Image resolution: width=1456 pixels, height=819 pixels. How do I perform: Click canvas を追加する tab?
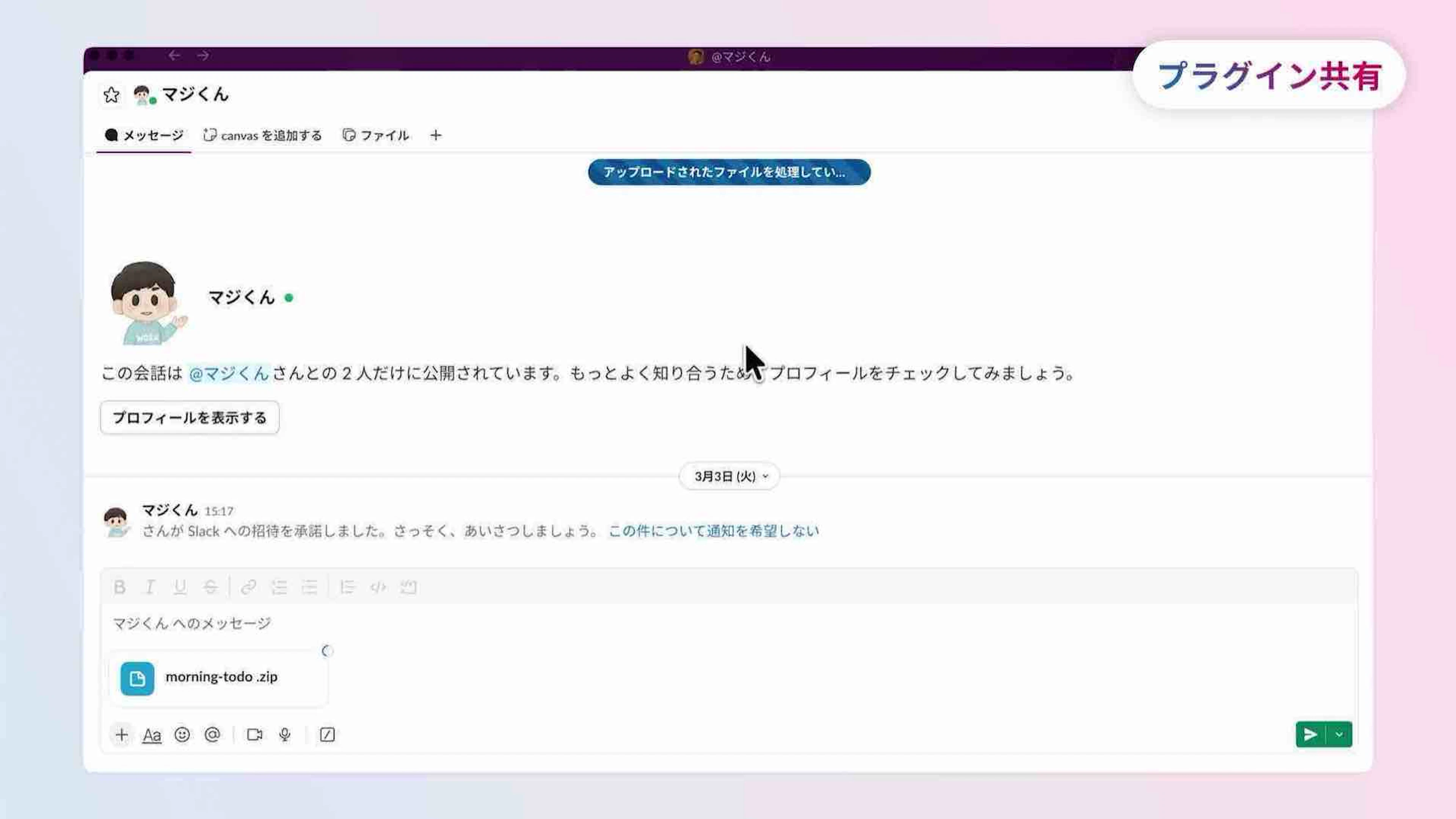pos(263,135)
